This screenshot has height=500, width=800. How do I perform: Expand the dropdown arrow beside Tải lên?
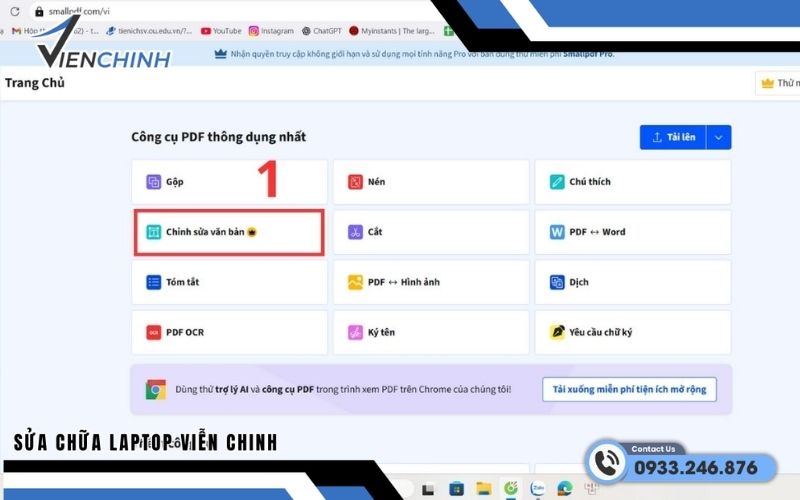click(x=718, y=137)
